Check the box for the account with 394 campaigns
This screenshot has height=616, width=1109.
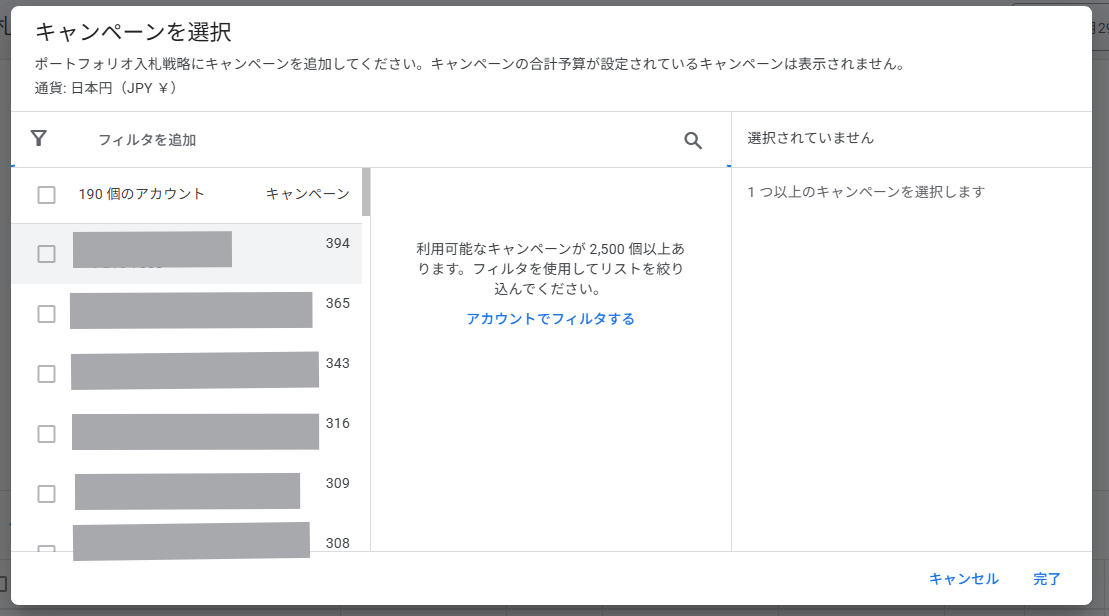coord(46,254)
